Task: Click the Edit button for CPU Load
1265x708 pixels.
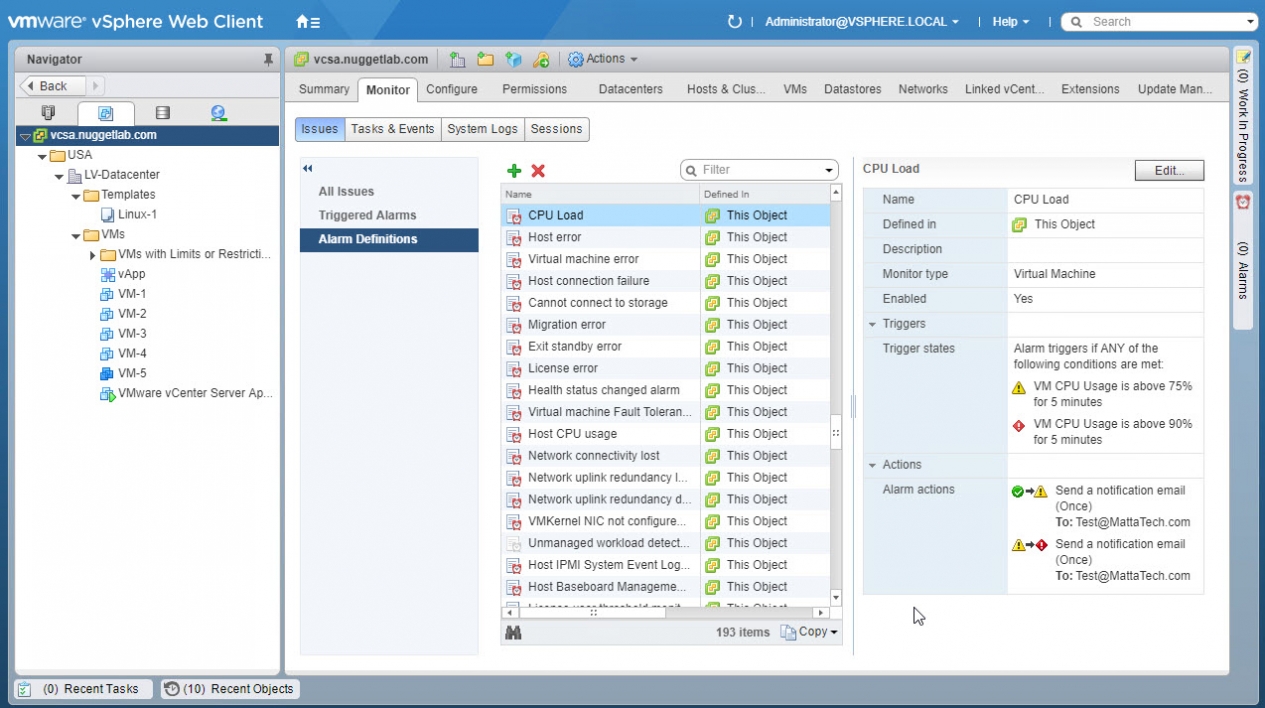Action: [1169, 170]
